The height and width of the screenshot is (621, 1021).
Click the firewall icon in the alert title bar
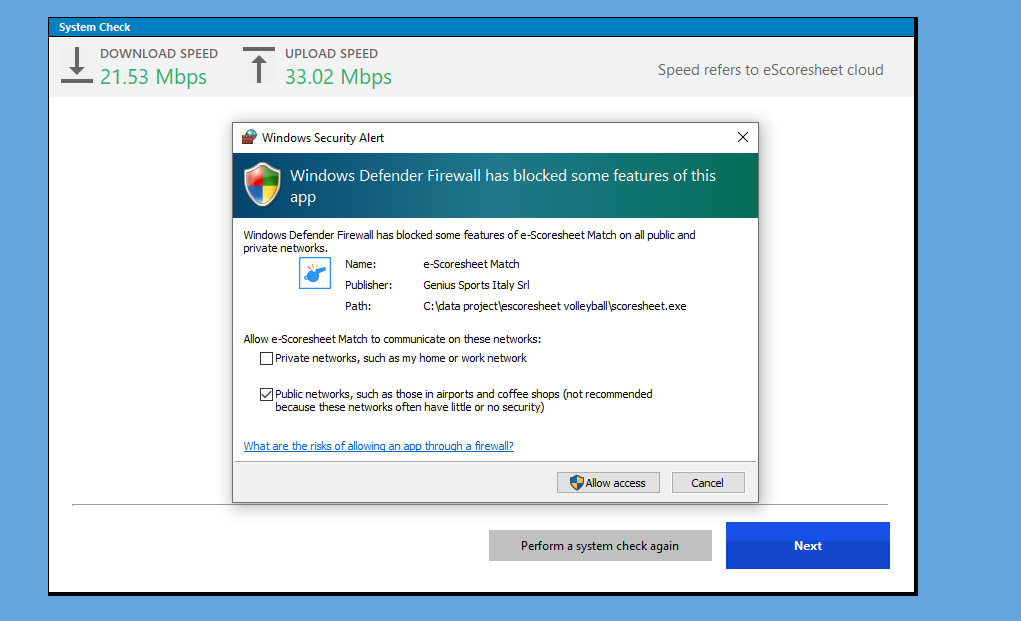(249, 137)
